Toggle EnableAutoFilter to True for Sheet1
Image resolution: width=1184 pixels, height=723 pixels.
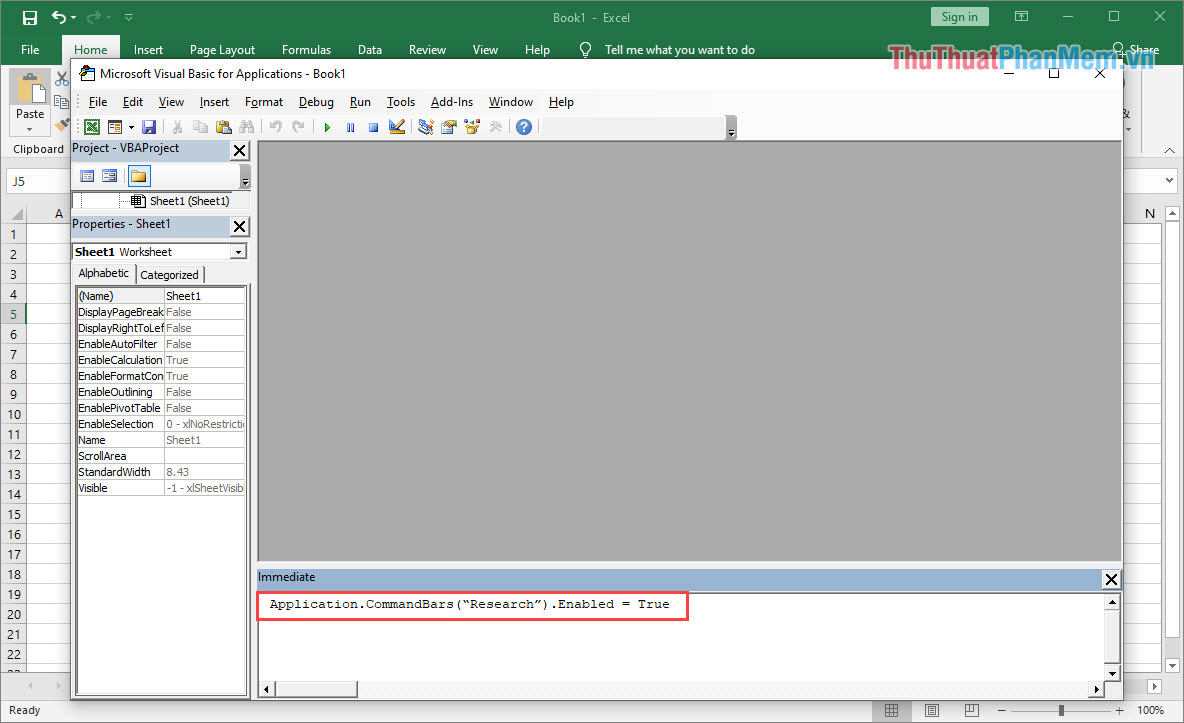click(205, 343)
